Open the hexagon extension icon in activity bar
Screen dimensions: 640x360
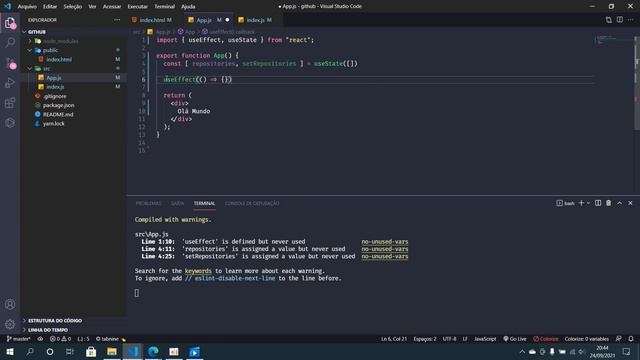(10, 123)
